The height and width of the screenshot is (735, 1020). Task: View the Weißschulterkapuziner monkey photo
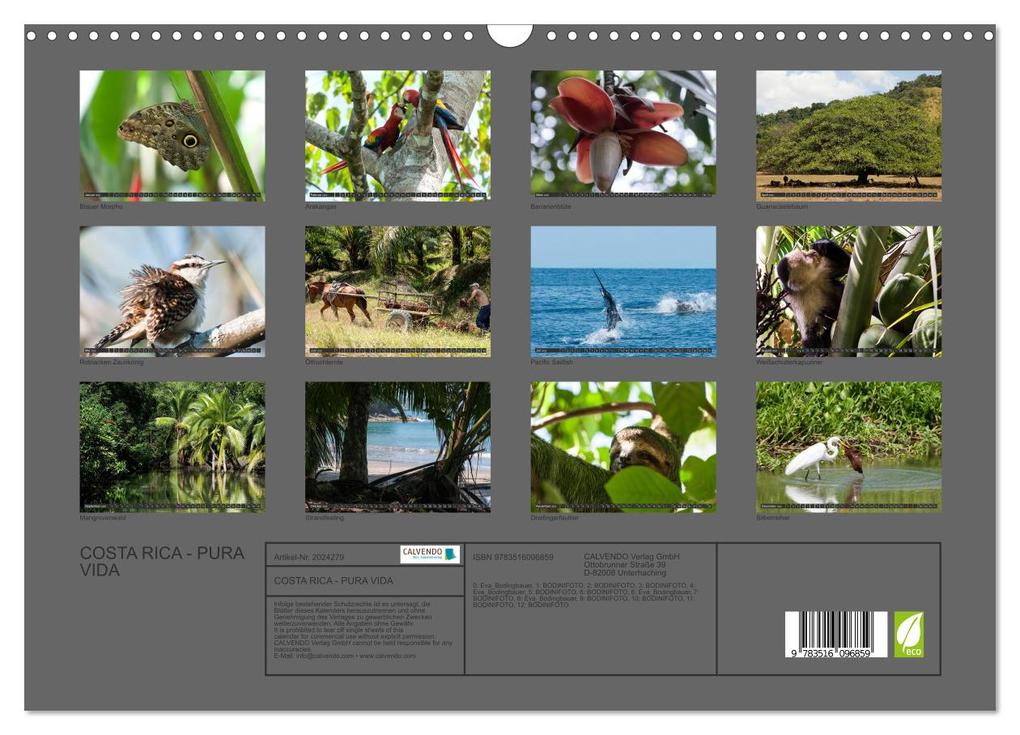(843, 293)
